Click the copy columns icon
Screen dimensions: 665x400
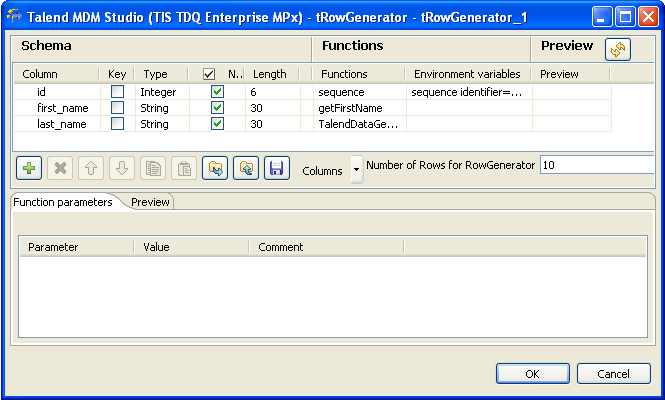click(x=153, y=168)
